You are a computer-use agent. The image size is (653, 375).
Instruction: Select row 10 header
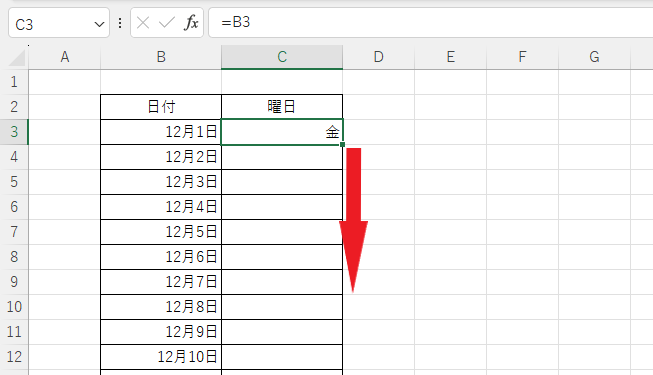(14, 307)
